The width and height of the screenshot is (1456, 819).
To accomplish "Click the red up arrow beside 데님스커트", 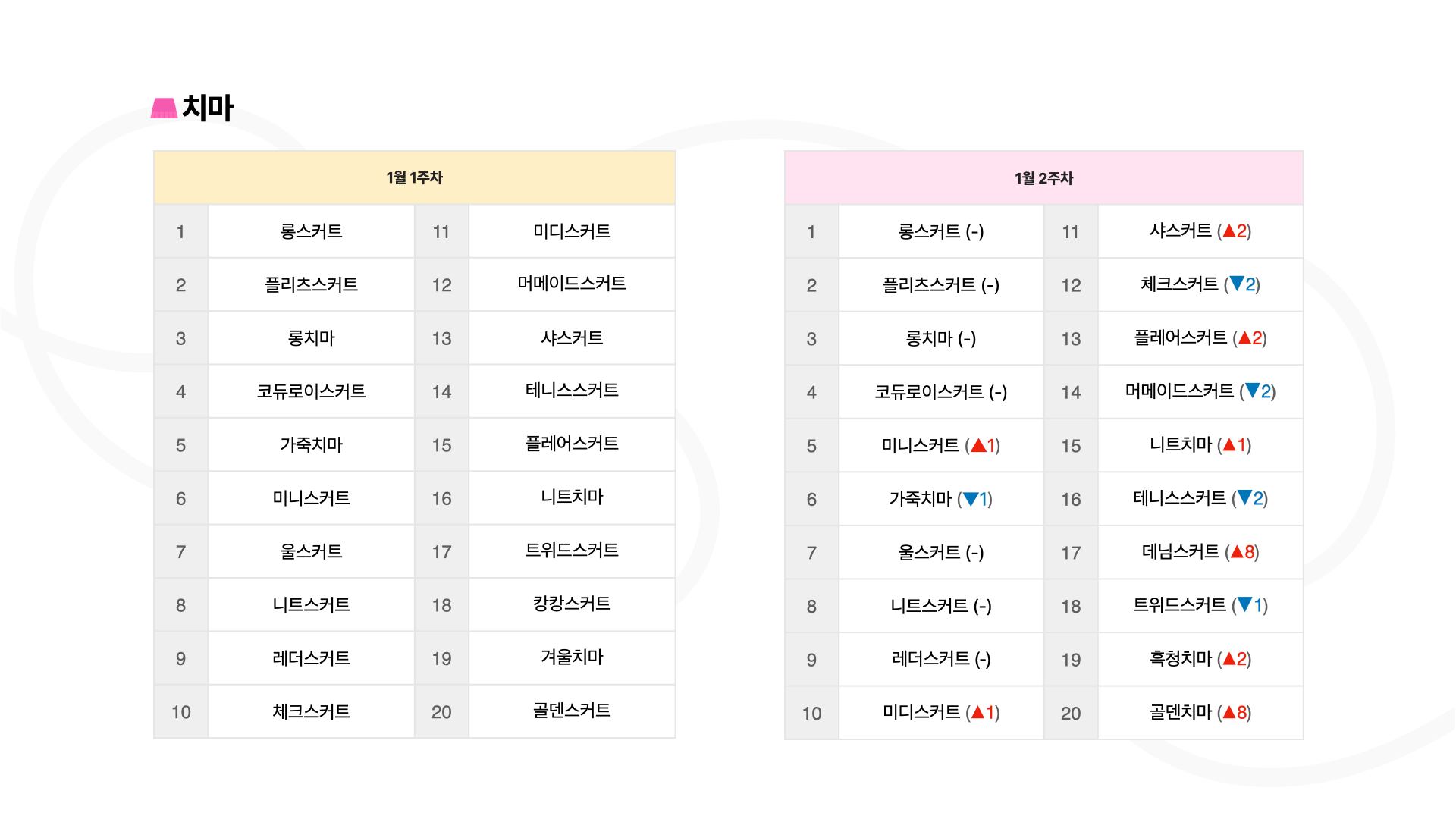I will 1237,551.
